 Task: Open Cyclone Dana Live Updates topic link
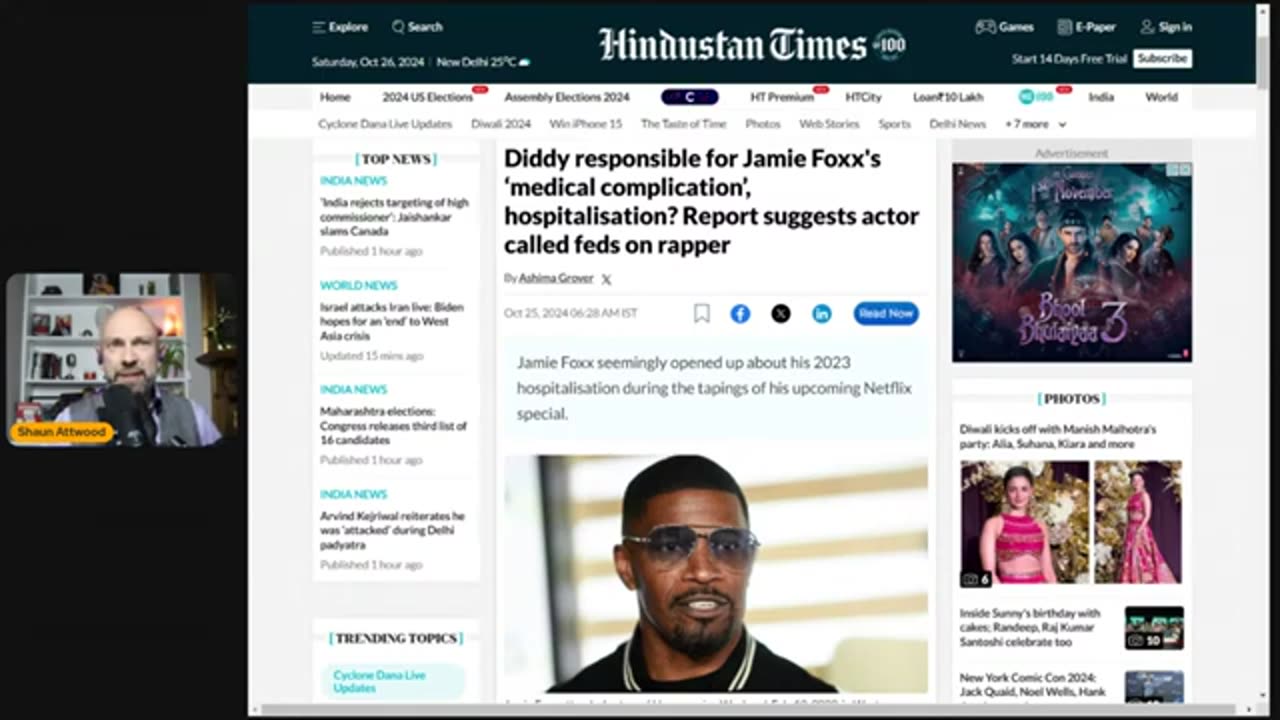[385, 124]
